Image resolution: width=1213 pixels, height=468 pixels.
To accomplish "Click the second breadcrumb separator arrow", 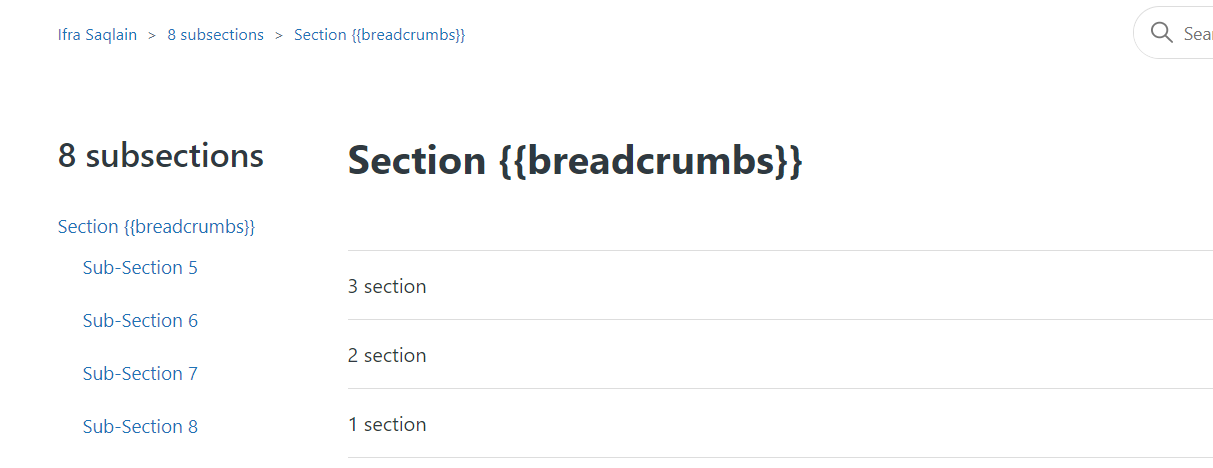I will click(x=279, y=35).
